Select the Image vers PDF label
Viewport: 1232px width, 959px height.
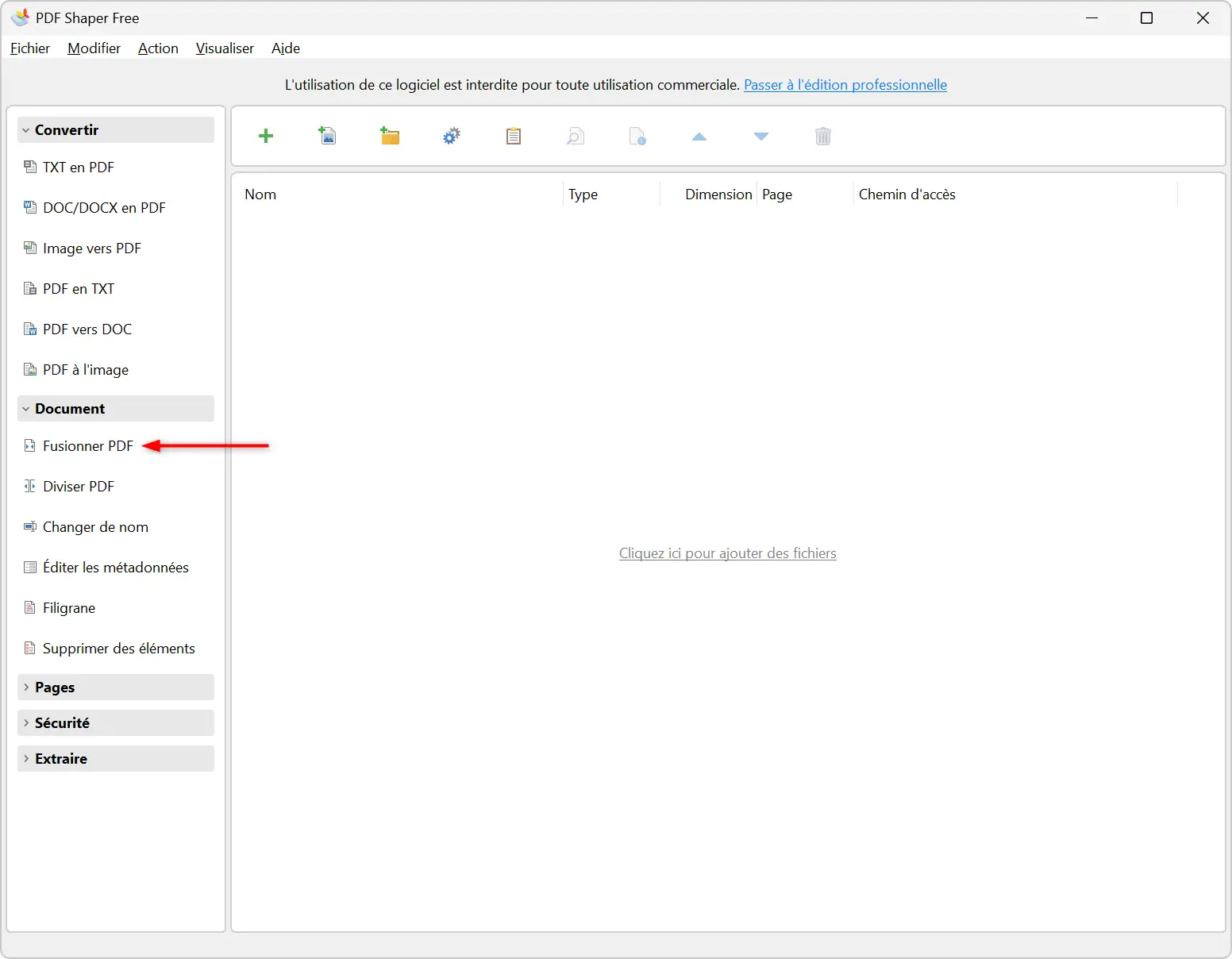92,248
